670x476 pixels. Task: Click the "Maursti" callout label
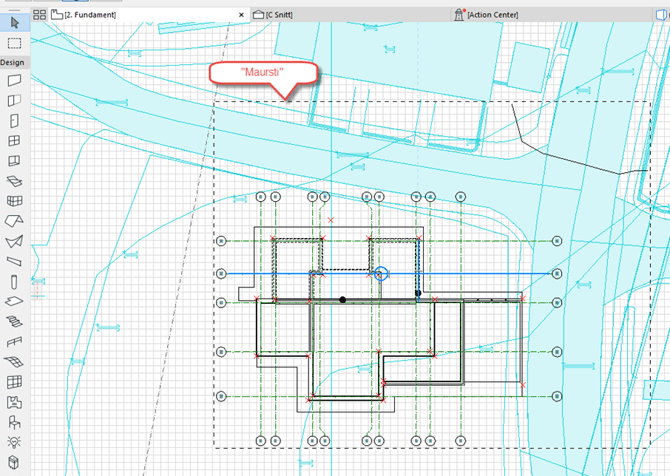tap(262, 75)
